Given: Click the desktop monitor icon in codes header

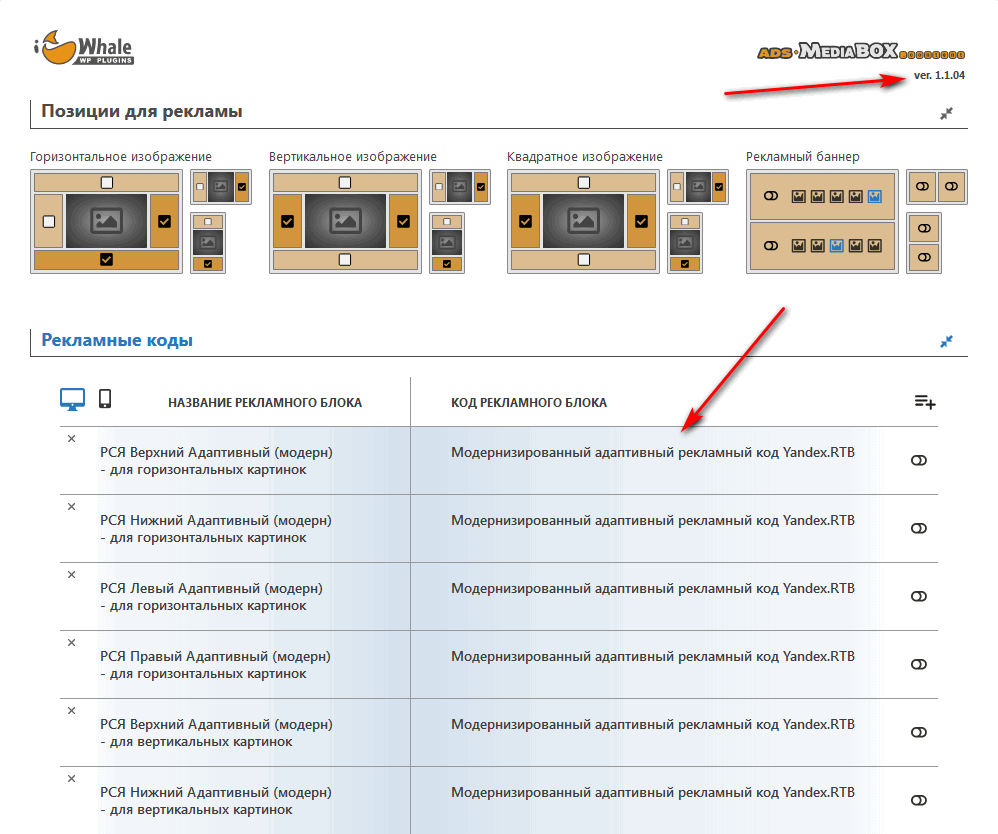Looking at the screenshot, I should [x=73, y=400].
